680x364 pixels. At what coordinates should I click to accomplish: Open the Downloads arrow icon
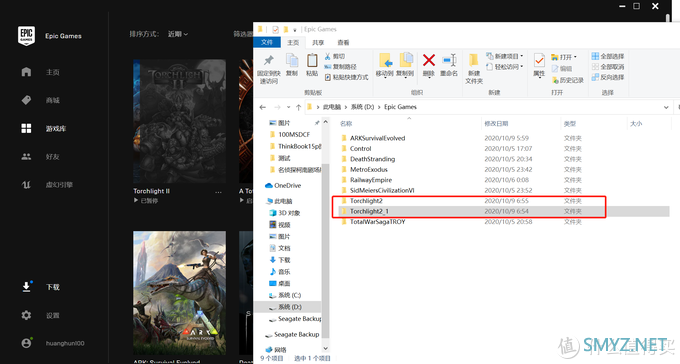point(26,287)
